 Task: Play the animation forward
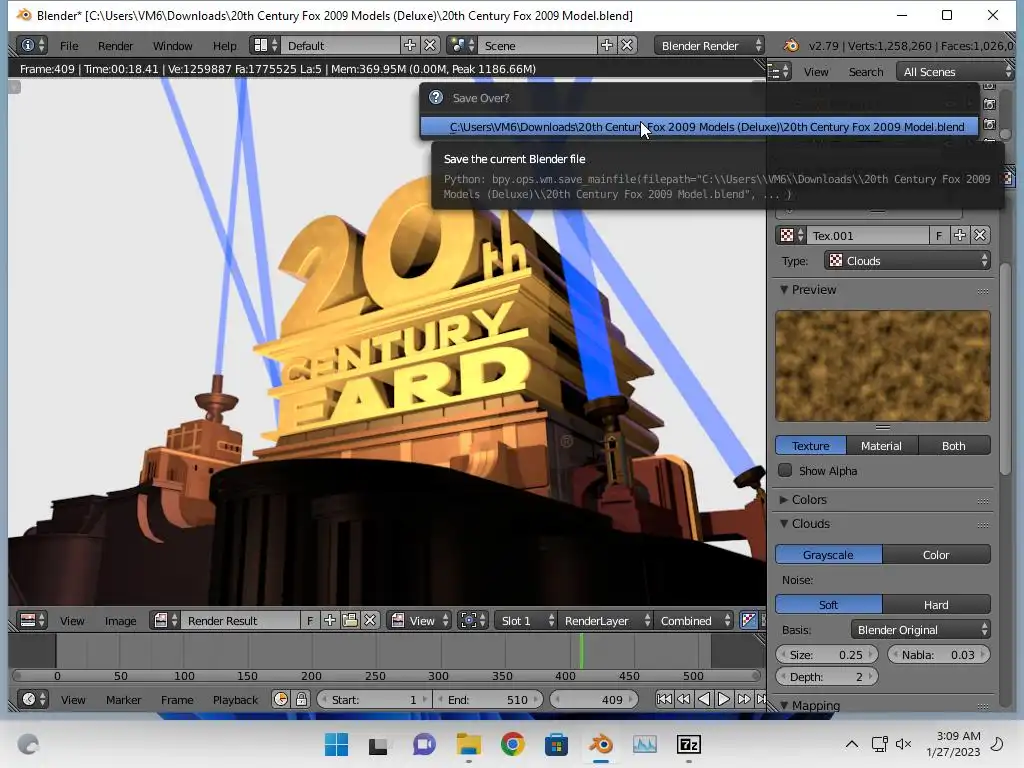(724, 699)
